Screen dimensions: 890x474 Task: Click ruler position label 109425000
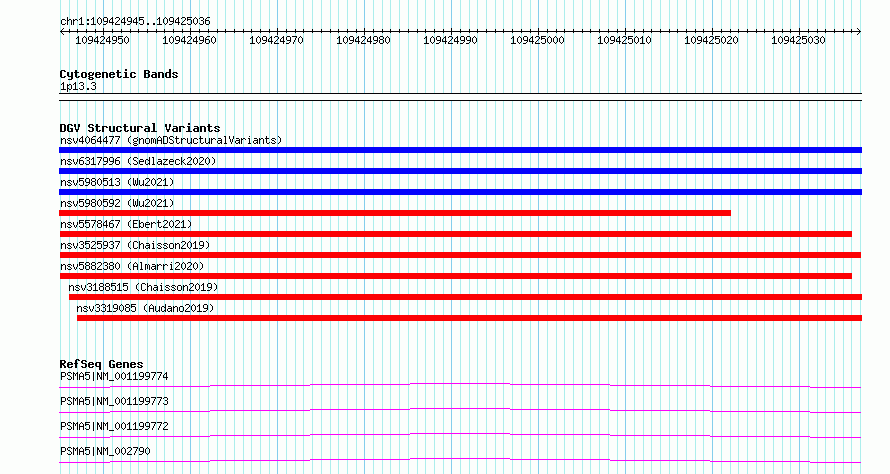537,41
